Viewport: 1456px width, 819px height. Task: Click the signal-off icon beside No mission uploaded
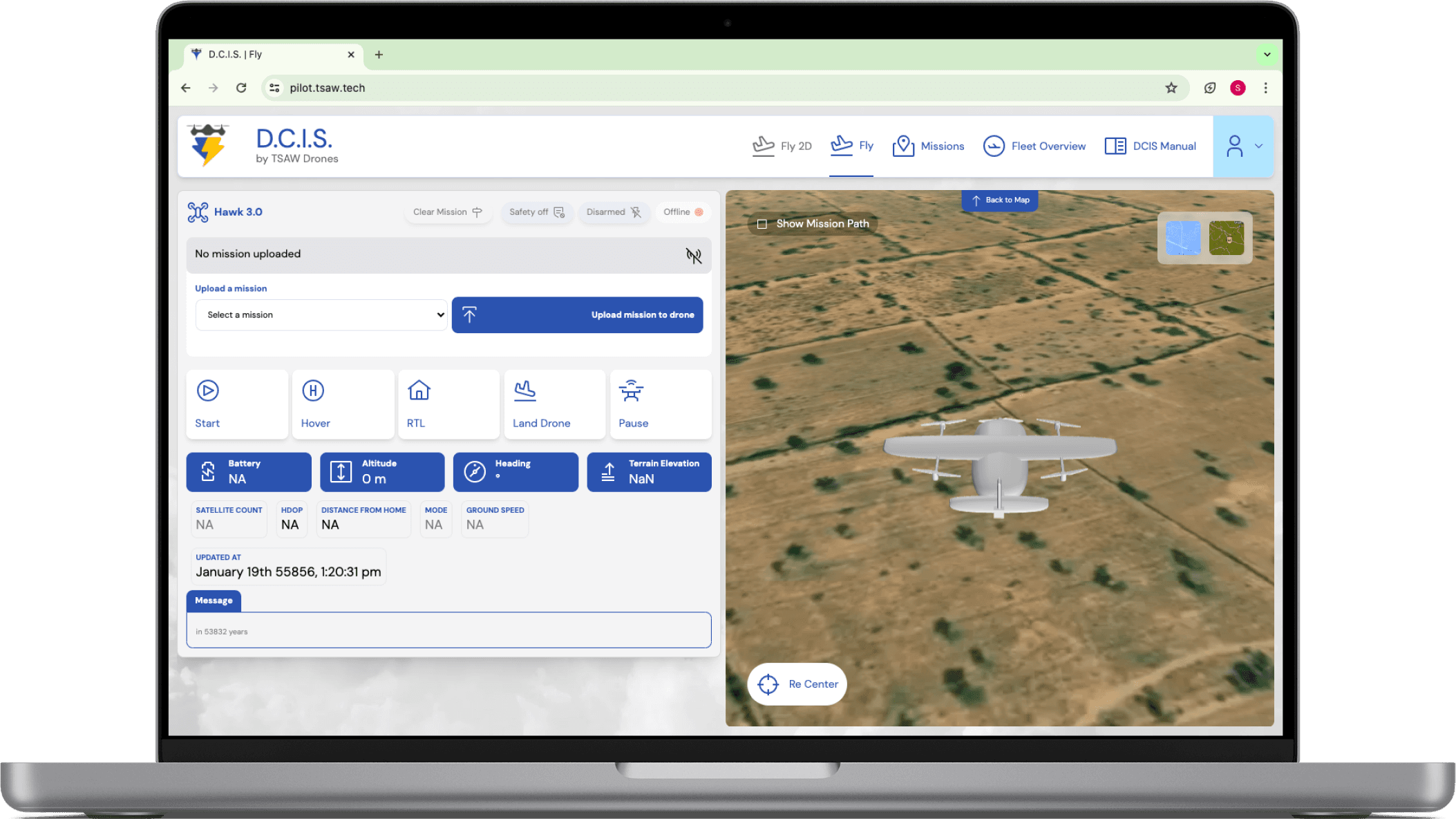(693, 256)
